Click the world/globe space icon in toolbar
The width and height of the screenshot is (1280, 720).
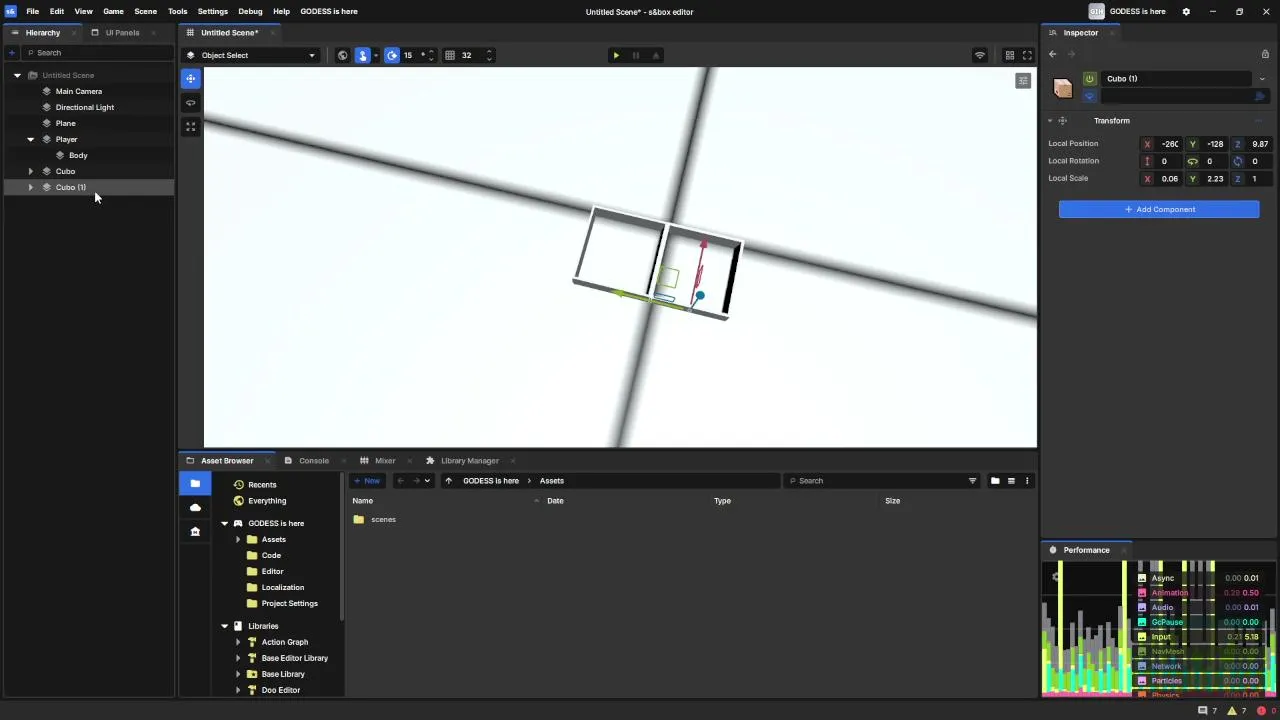coord(343,55)
